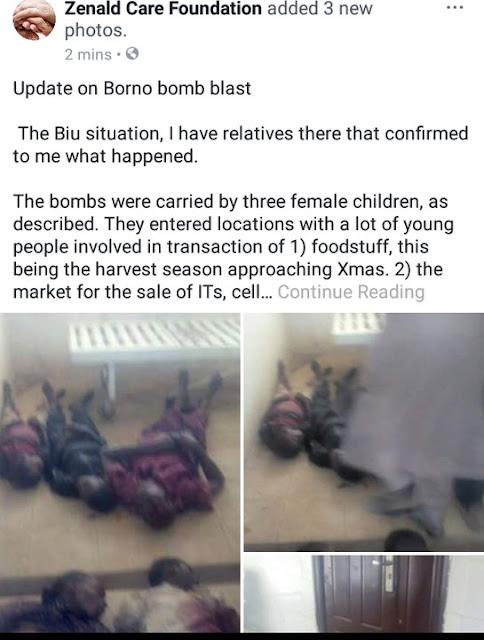Click the word 'photos.' under page name
Screen dimensions: 484x640
pyautogui.click(x=96, y=31)
